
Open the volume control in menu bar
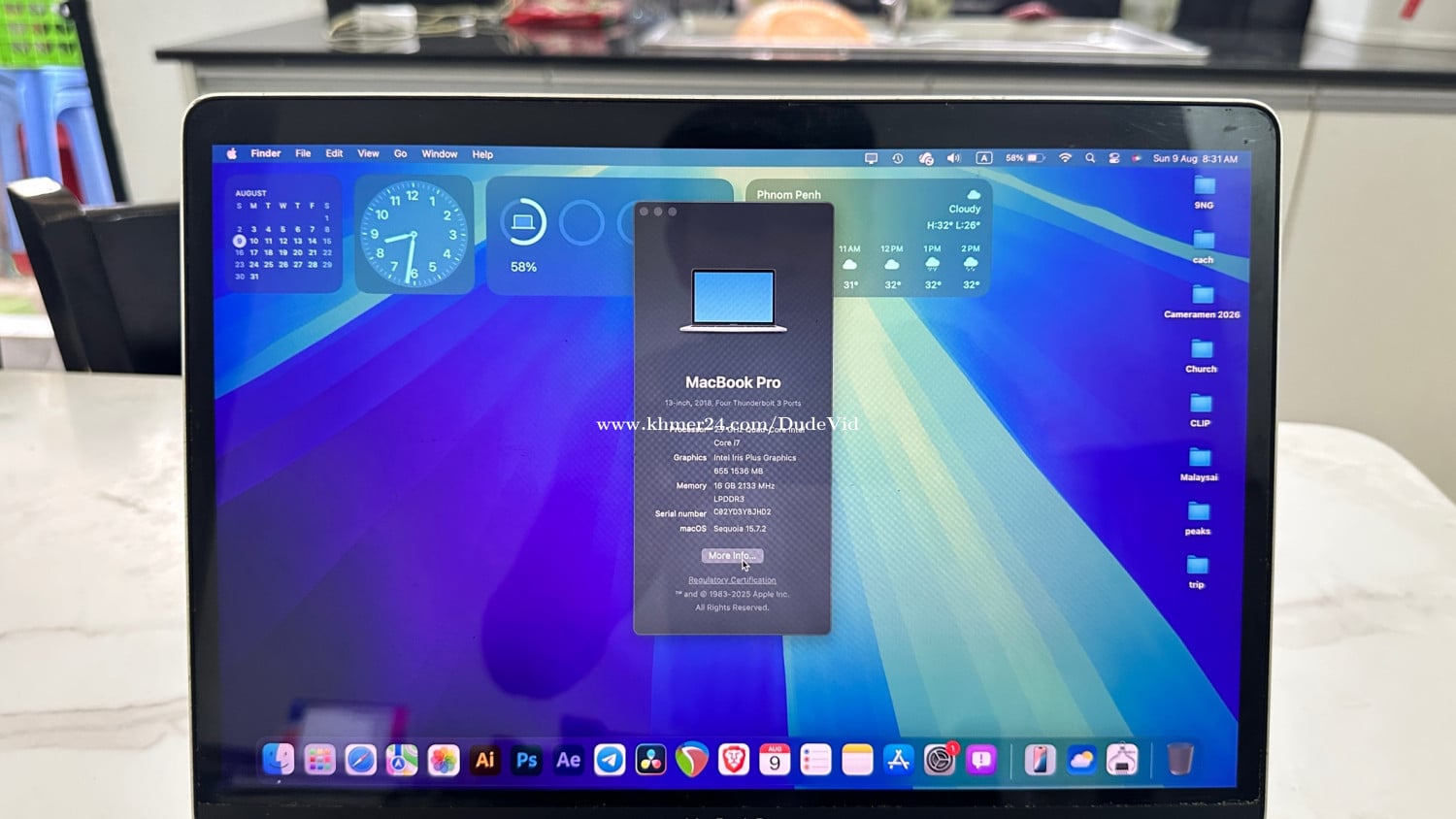click(x=953, y=158)
